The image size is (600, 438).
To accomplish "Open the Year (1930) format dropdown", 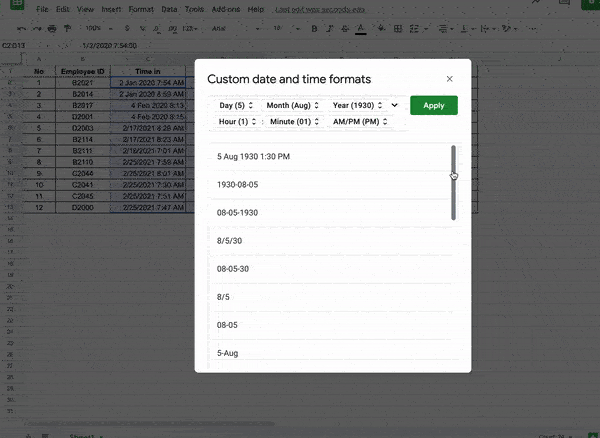I will pyautogui.click(x=355, y=105).
